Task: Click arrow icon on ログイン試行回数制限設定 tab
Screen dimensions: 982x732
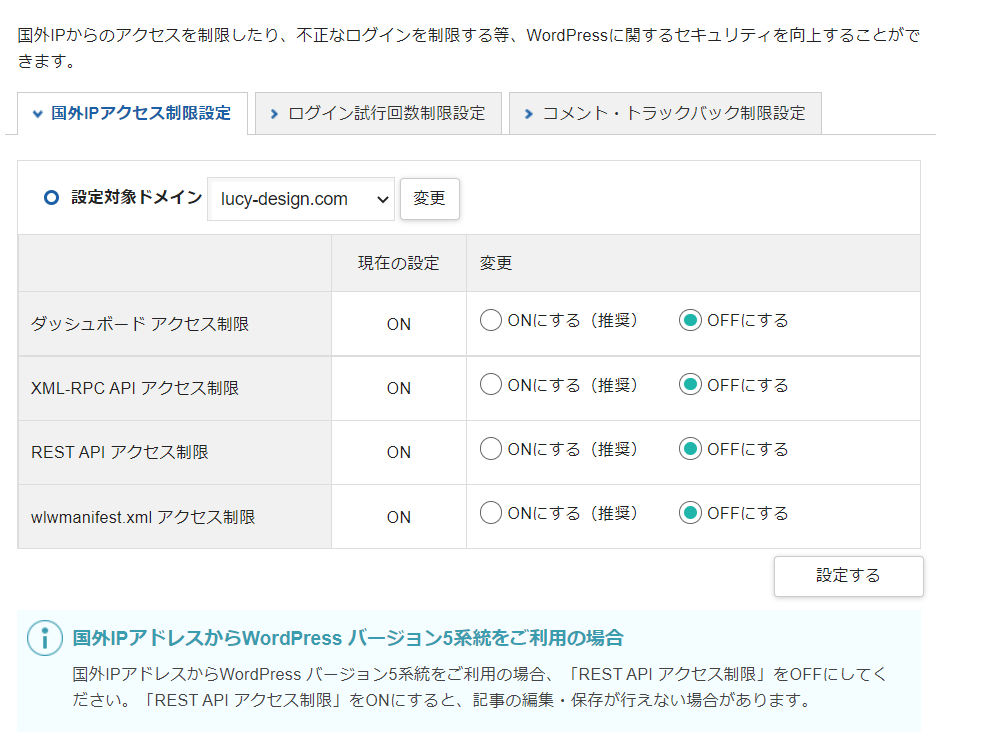Action: (274, 114)
